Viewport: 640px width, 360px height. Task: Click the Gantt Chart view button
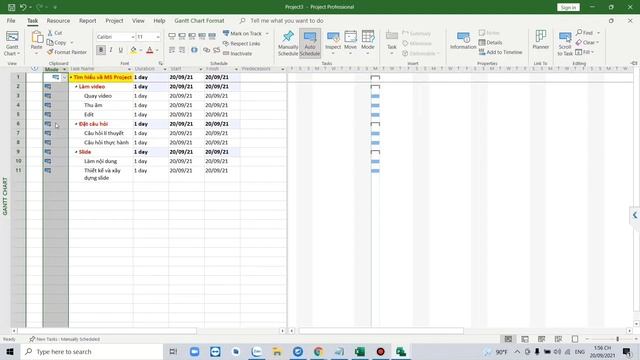point(12,42)
